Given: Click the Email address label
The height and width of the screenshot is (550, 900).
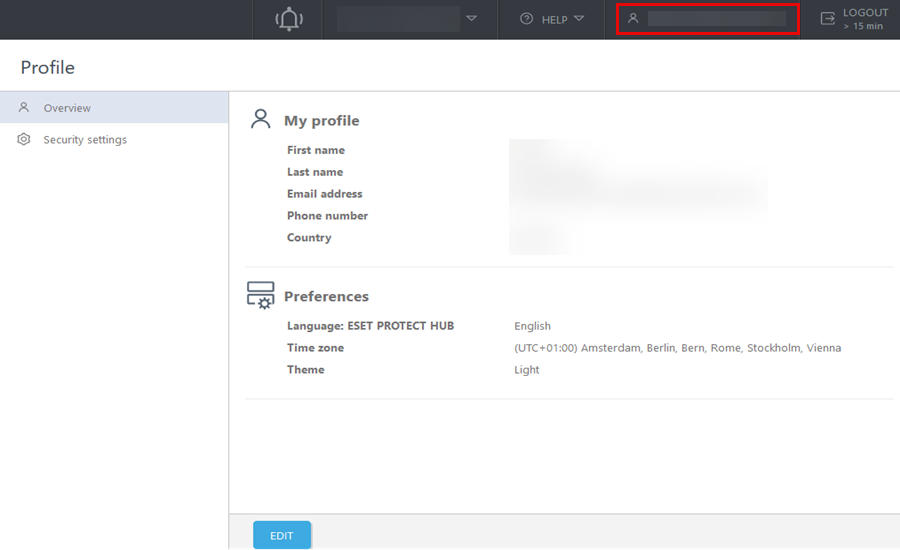Looking at the screenshot, I should point(324,194).
